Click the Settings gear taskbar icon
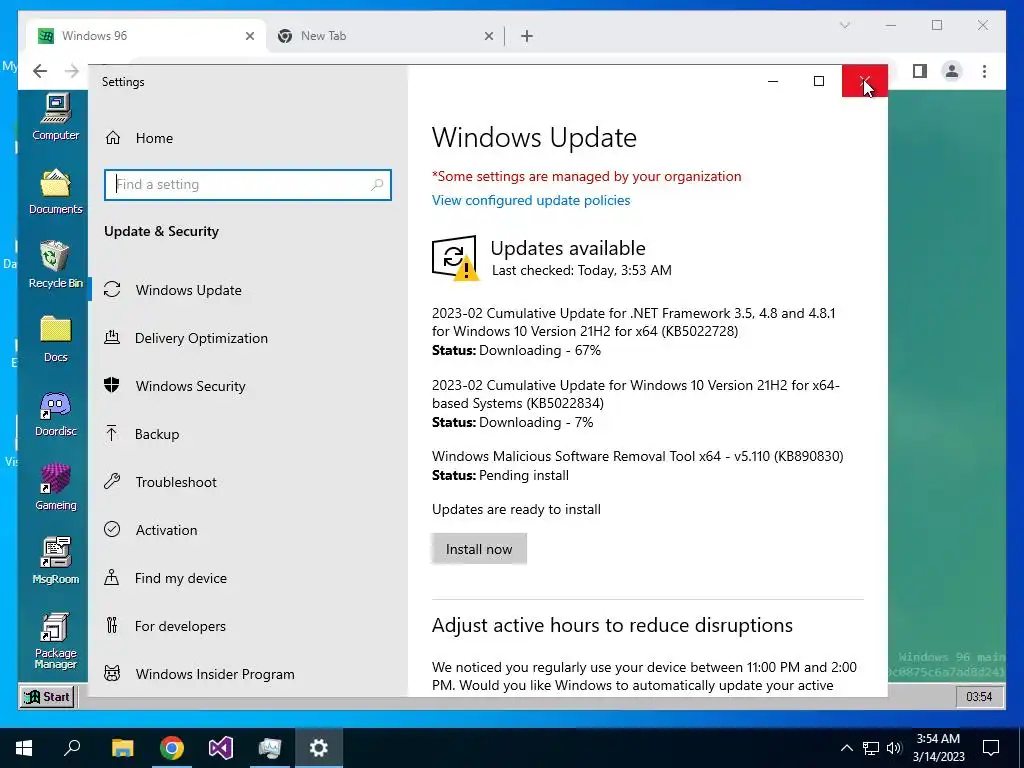 tap(319, 748)
